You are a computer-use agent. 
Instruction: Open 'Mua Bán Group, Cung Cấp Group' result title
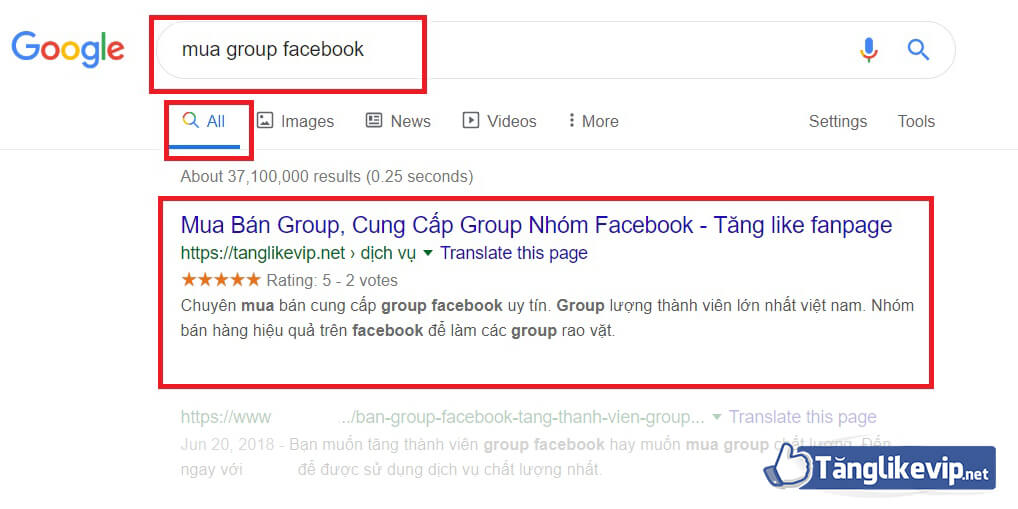click(x=536, y=225)
